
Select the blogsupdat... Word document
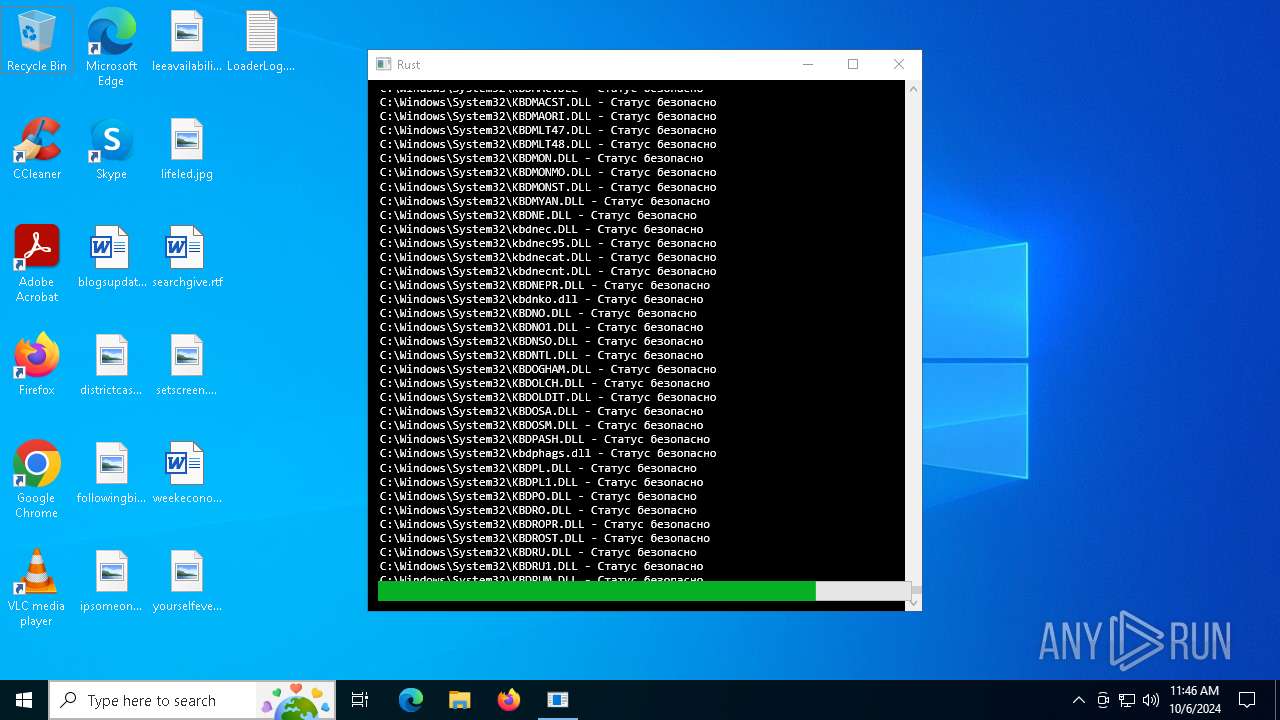[112, 257]
